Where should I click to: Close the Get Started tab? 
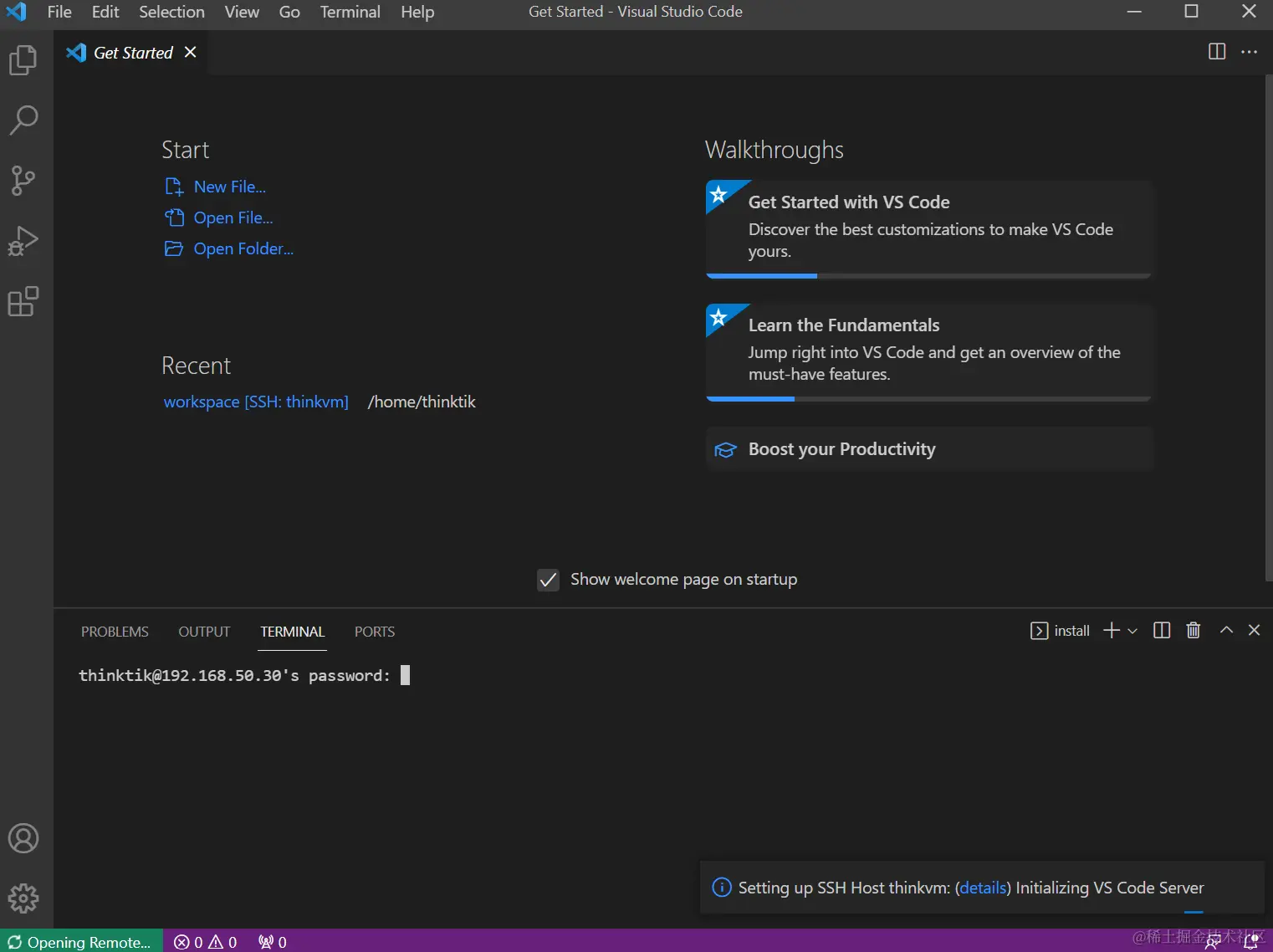point(191,52)
